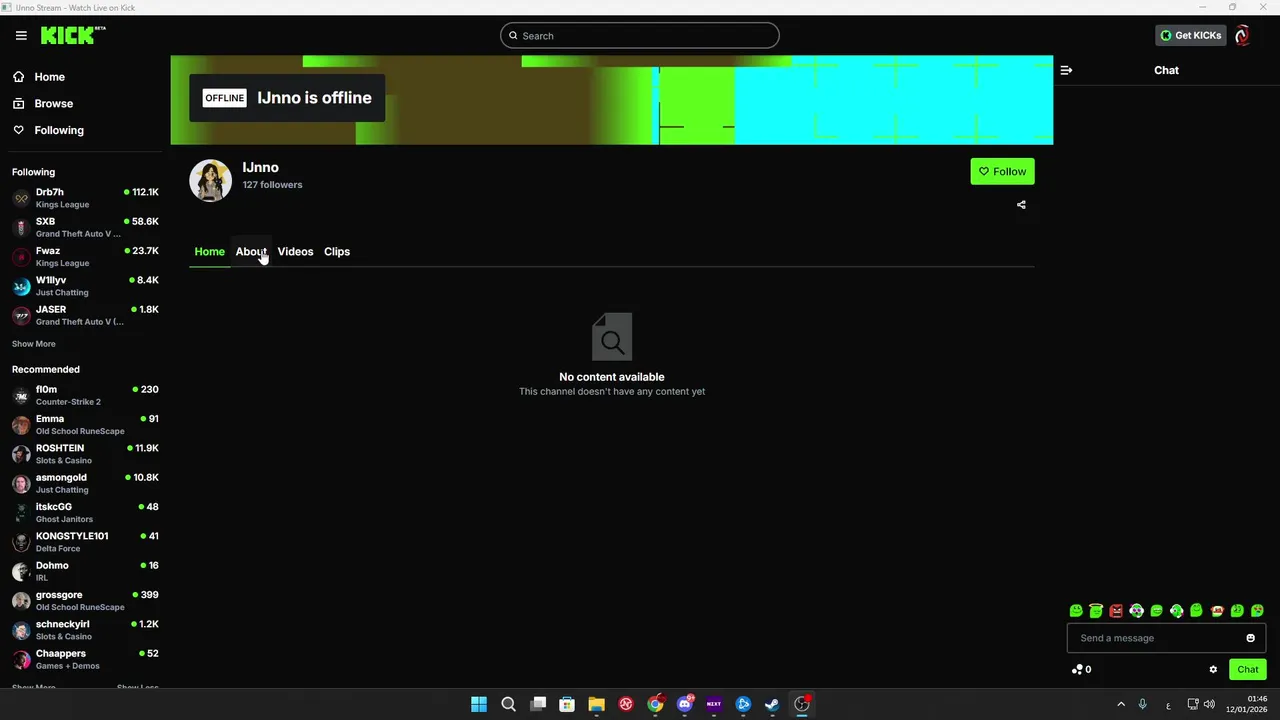This screenshot has height=720, width=1280.
Task: Open W1llyv followed channel
Action: tap(85, 286)
